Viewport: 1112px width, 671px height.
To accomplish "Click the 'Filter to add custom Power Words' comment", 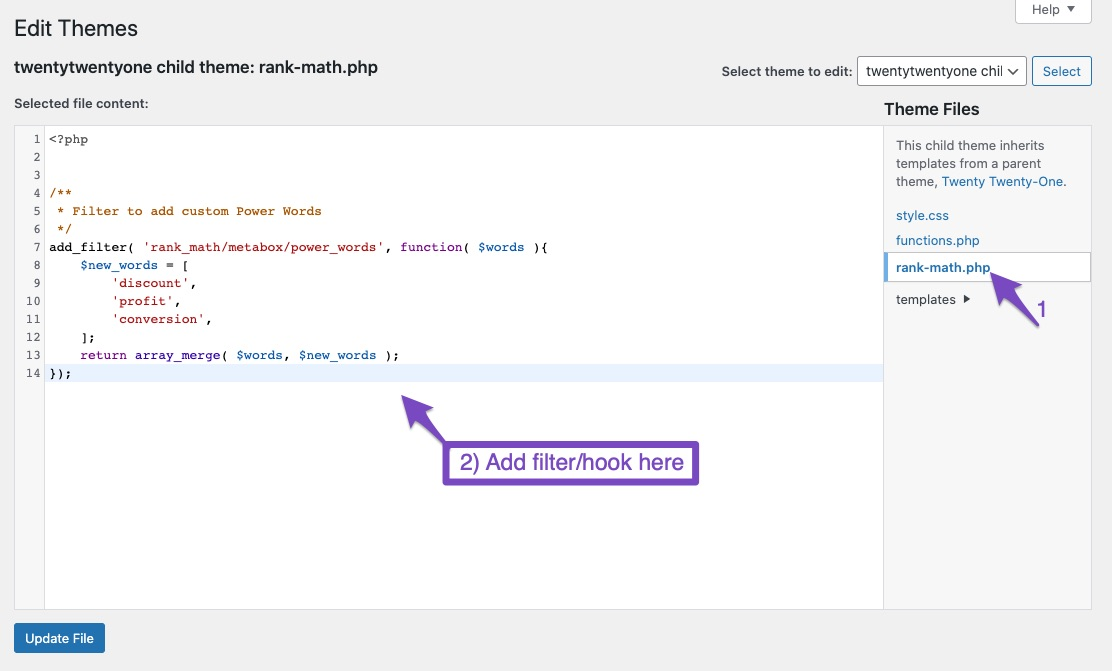I will [x=196, y=211].
